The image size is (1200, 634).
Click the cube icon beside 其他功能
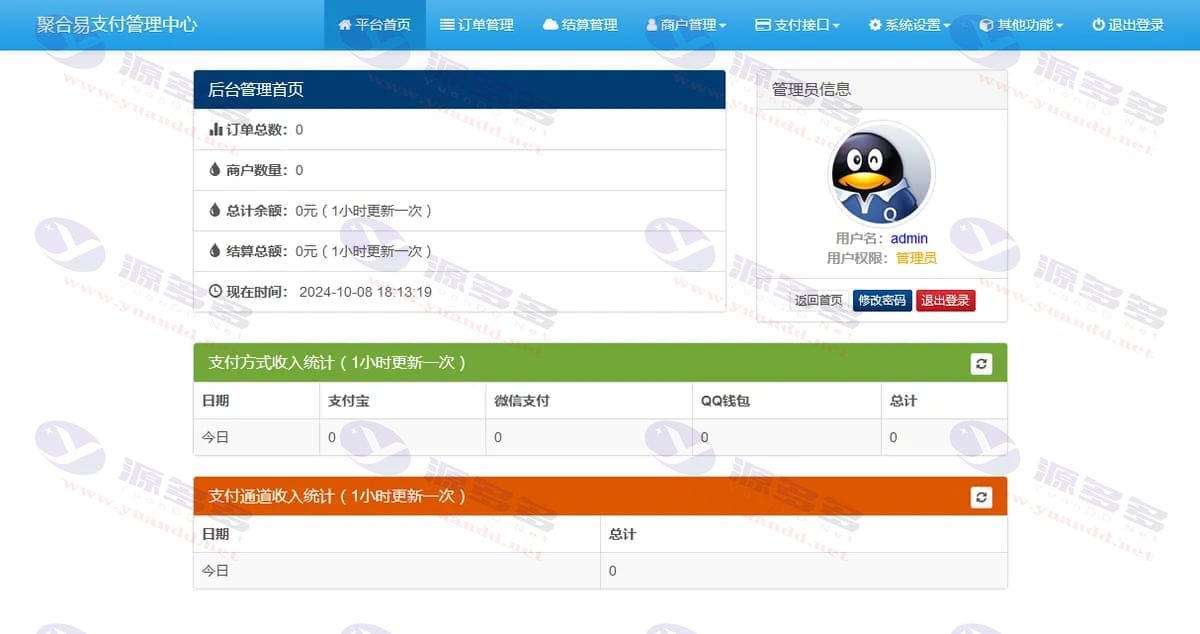(x=986, y=25)
